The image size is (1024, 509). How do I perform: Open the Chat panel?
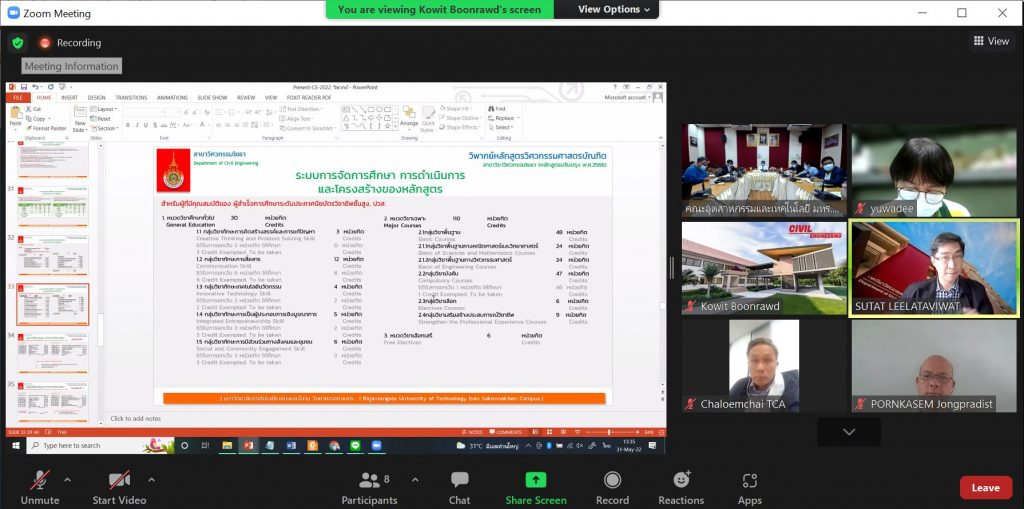[x=459, y=481]
